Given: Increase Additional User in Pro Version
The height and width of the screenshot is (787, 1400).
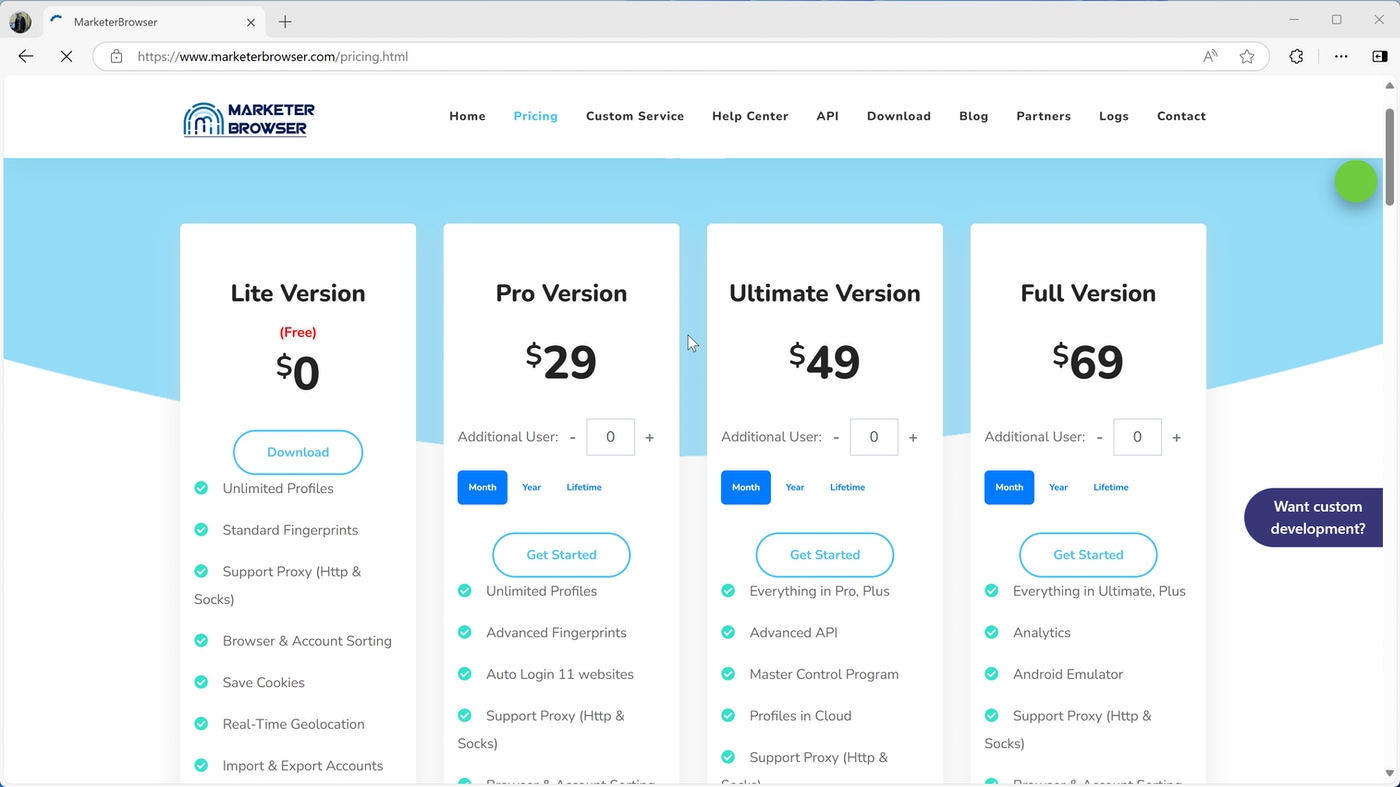Looking at the screenshot, I should pos(649,437).
